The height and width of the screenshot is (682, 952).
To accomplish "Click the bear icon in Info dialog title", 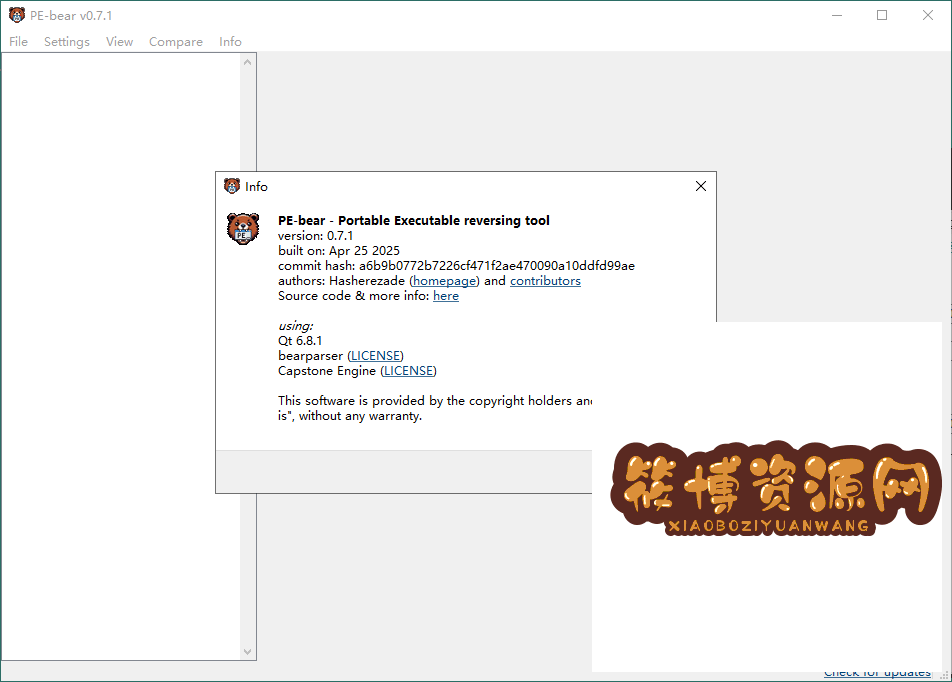I will point(232,186).
